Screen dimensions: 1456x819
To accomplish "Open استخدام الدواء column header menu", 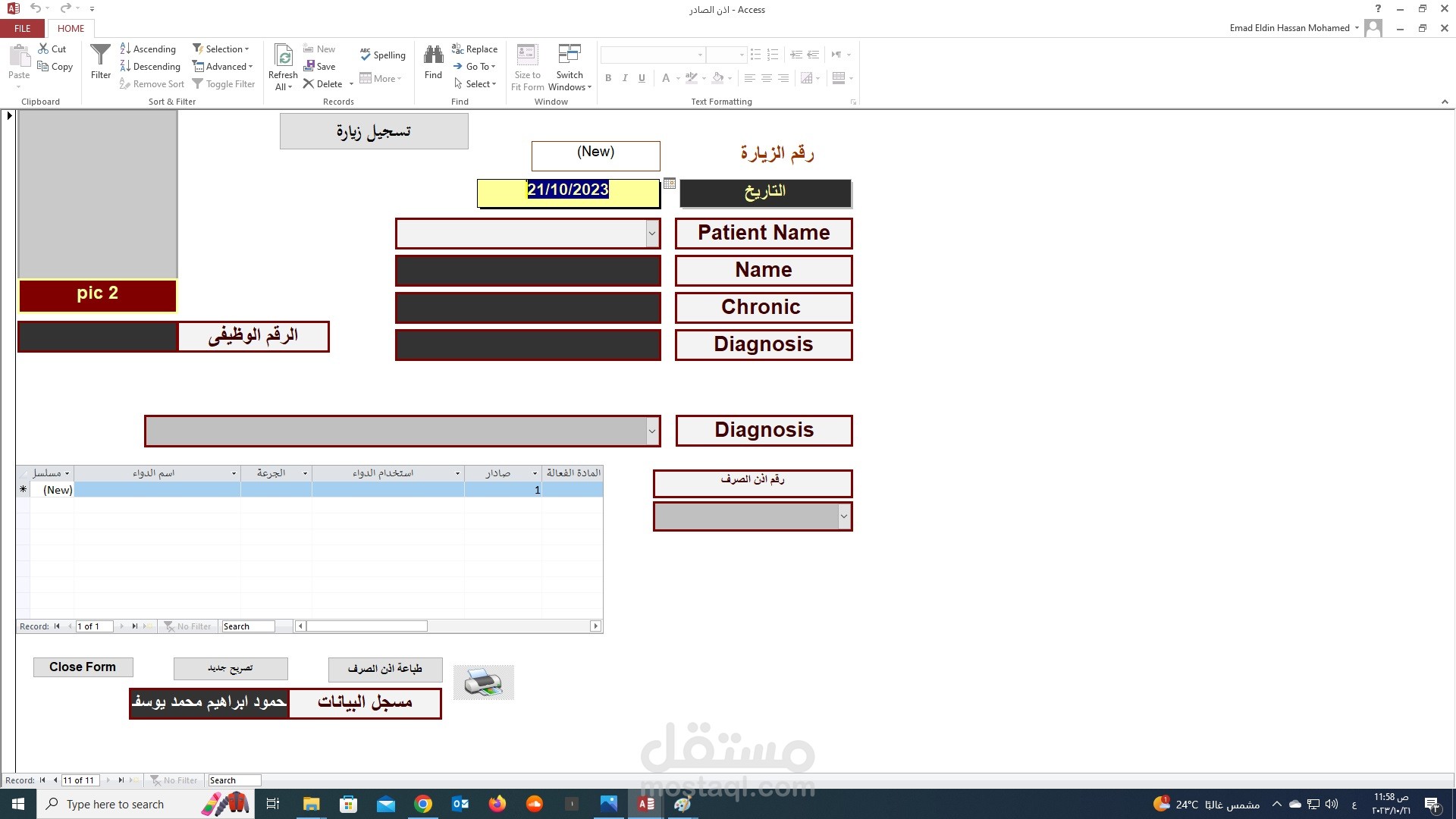I will pyautogui.click(x=457, y=473).
